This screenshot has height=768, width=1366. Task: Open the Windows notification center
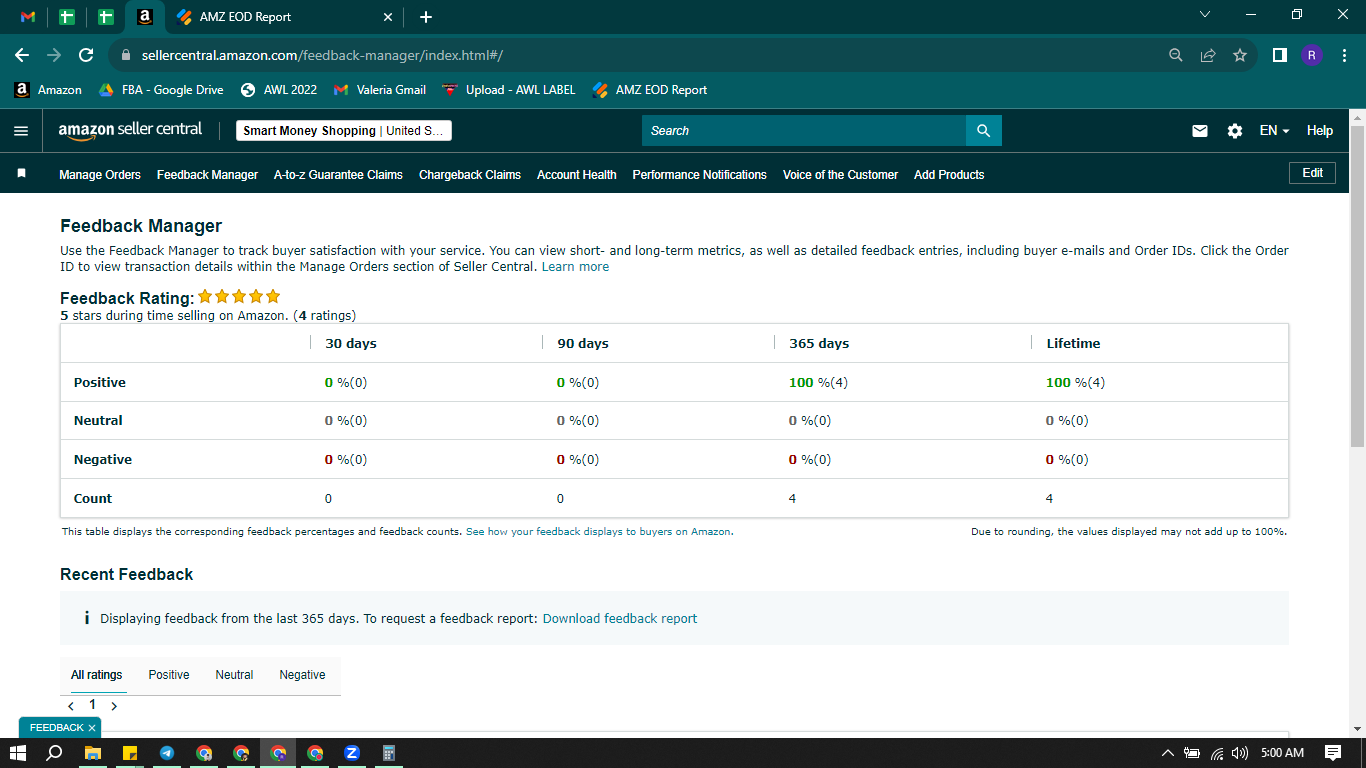point(1333,753)
